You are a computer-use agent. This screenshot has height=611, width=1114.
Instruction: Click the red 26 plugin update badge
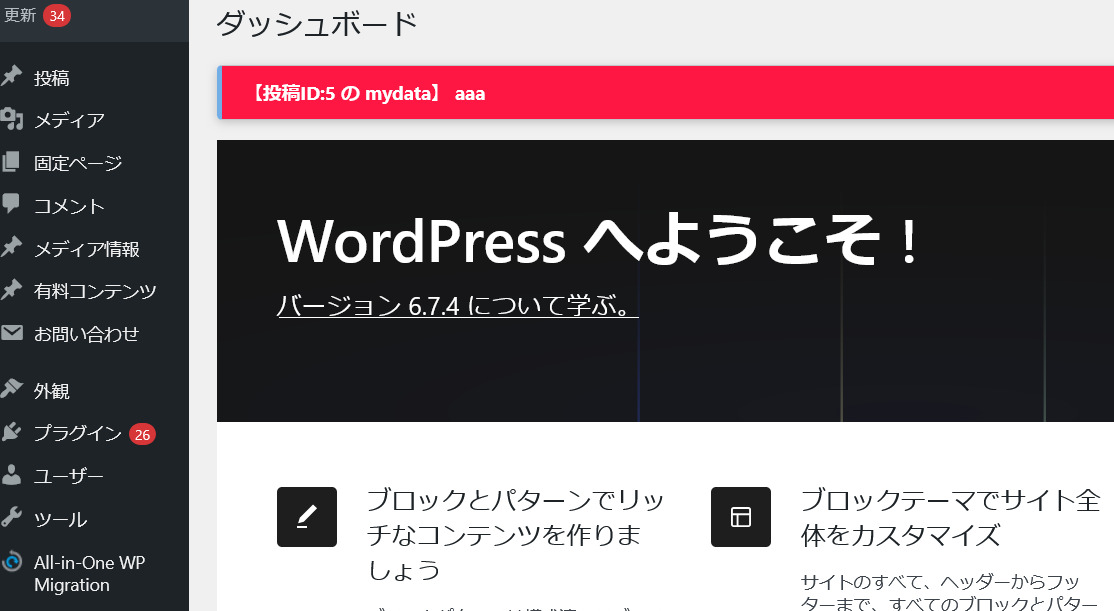coord(143,434)
